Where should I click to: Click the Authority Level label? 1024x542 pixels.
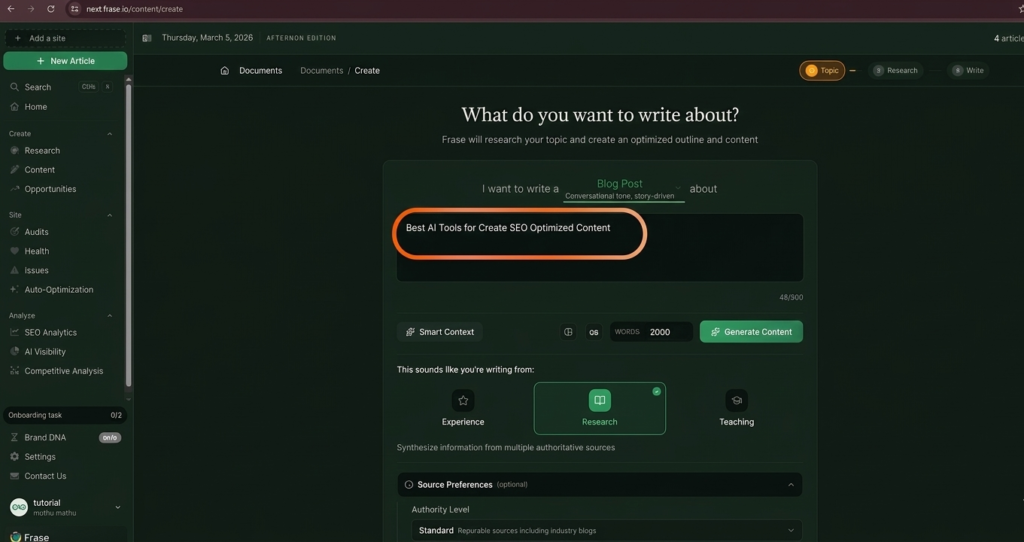tap(440, 509)
